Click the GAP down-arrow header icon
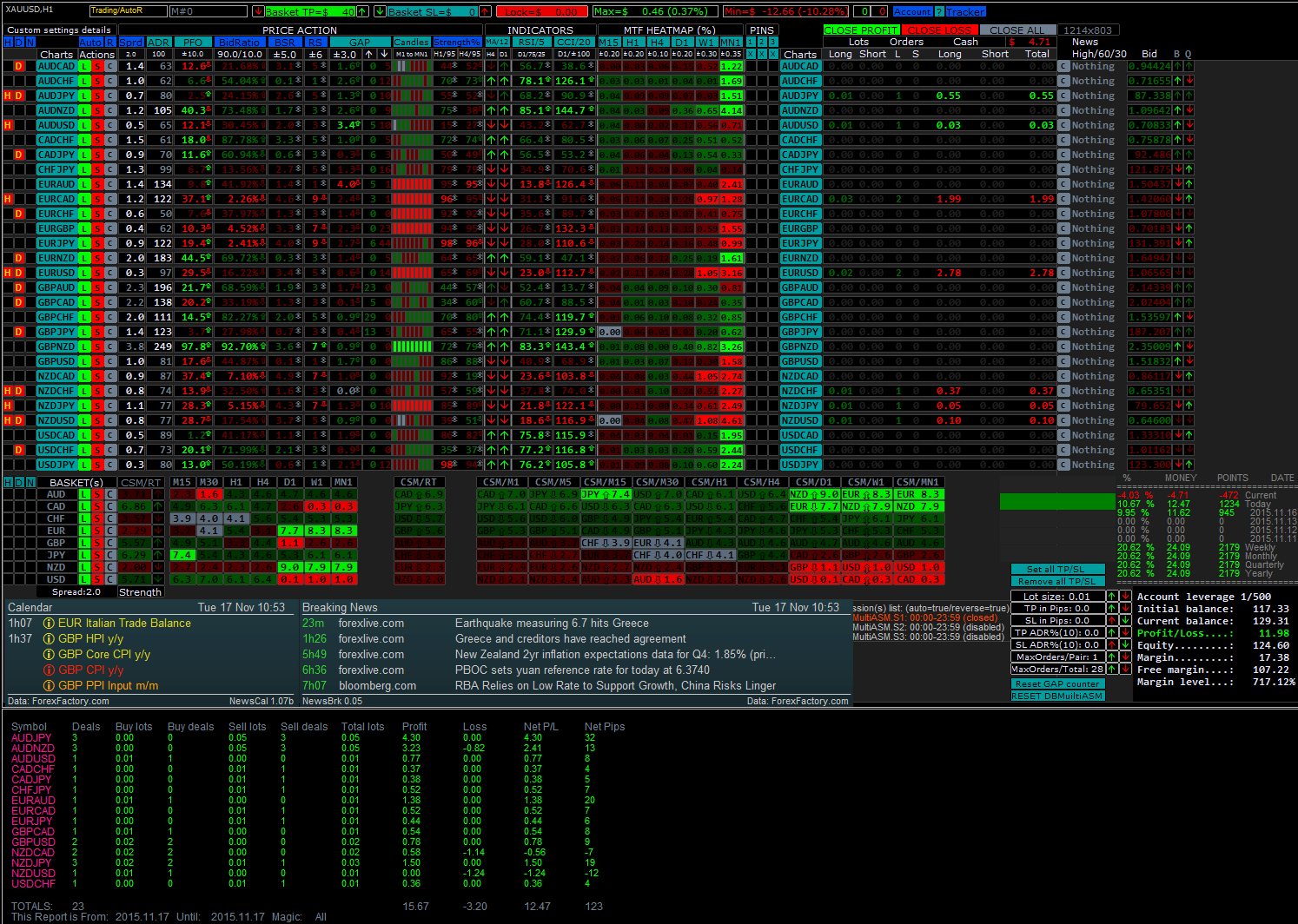Screen dimensions: 1298x924 pos(384,54)
